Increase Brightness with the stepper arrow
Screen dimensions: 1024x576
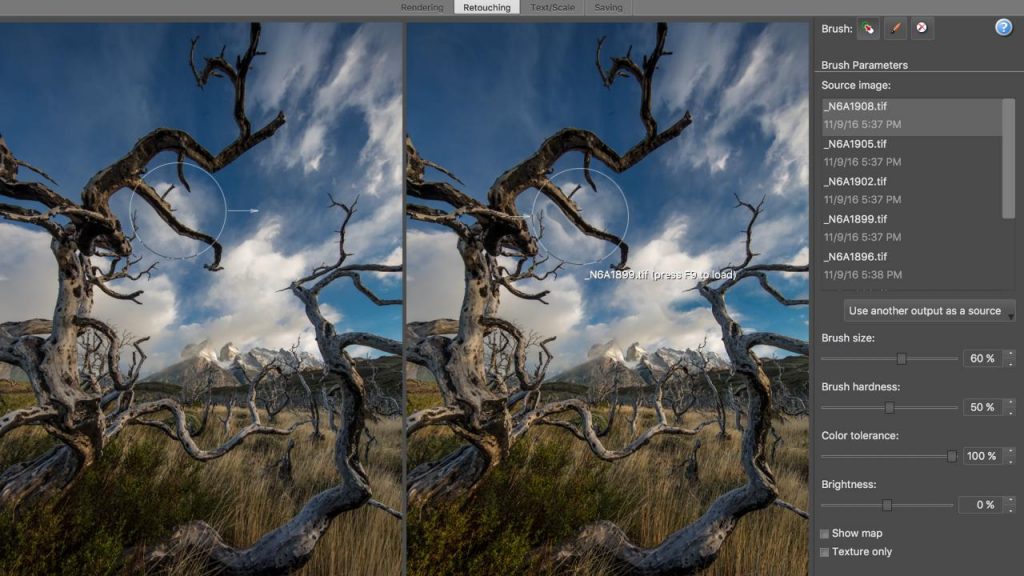[x=1010, y=500]
